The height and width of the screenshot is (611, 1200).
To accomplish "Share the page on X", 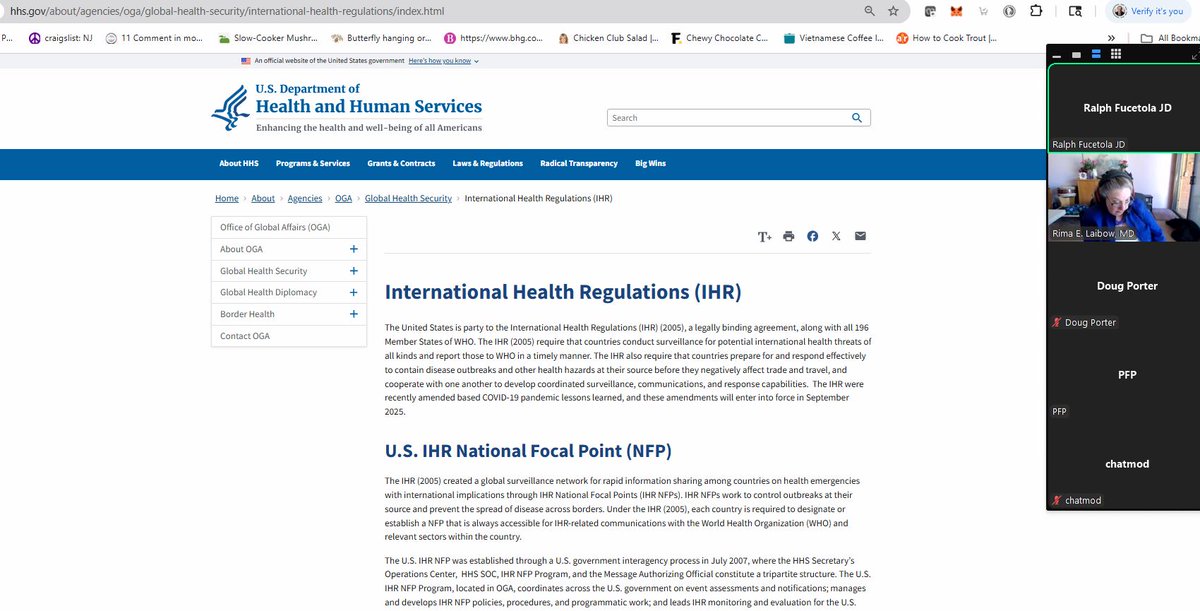I will 836,236.
